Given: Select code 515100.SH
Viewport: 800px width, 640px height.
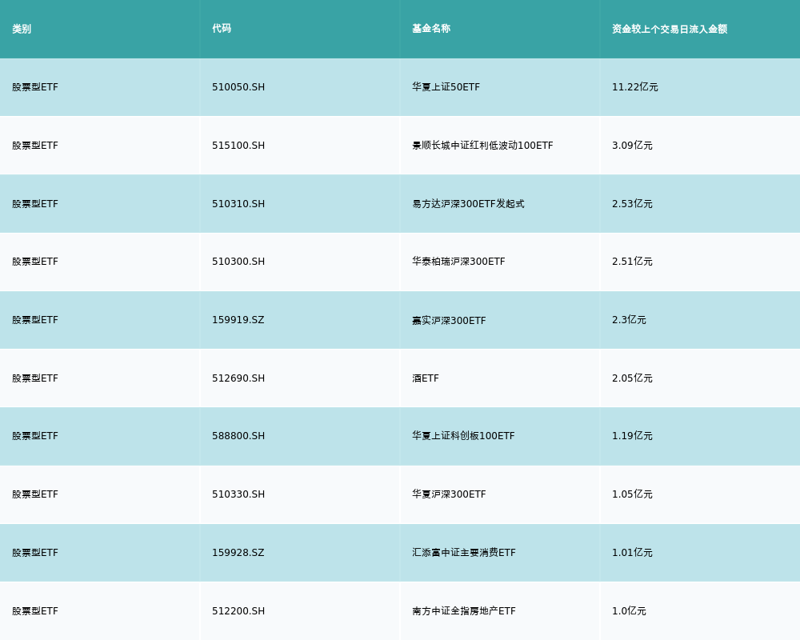Looking at the screenshot, I should click(x=238, y=145).
